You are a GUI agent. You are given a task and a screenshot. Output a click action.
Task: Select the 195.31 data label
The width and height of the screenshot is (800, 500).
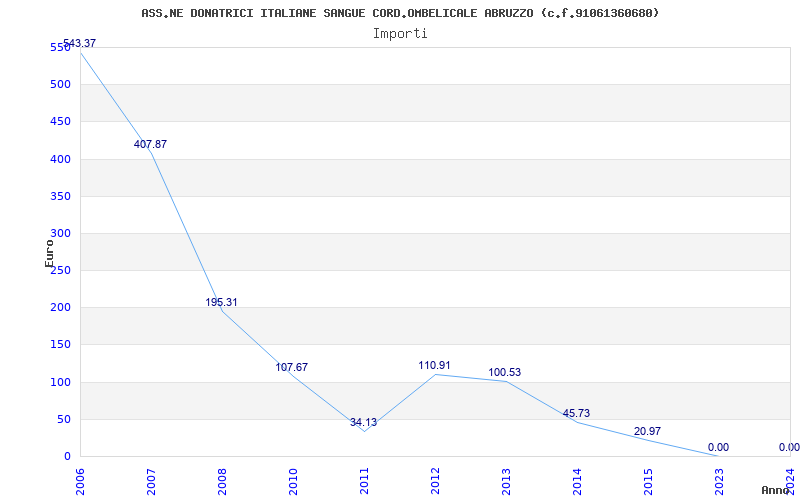tap(221, 302)
